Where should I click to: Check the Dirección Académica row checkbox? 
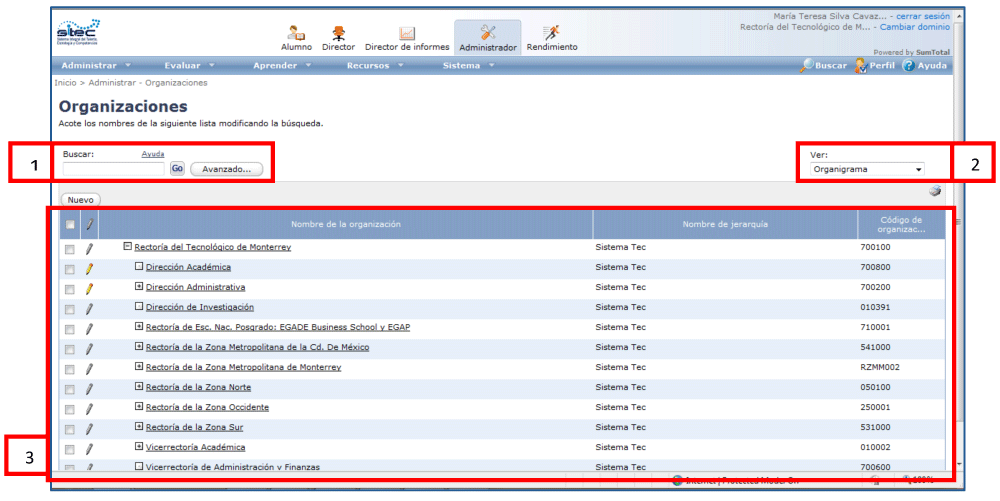[x=70, y=270]
